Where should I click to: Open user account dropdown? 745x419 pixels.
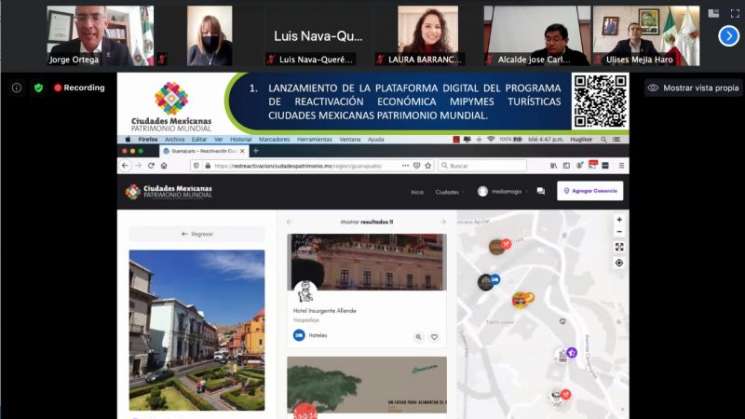tap(501, 191)
